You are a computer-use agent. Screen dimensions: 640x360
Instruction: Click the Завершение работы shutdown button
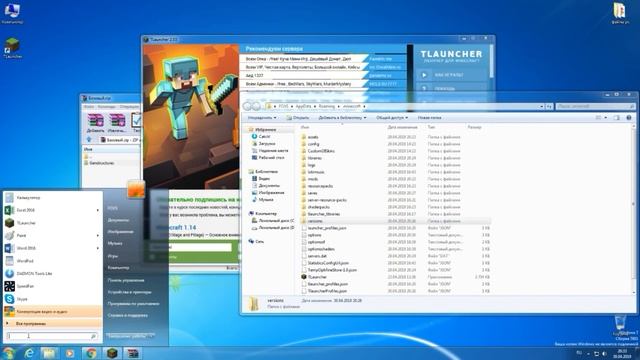127,336
